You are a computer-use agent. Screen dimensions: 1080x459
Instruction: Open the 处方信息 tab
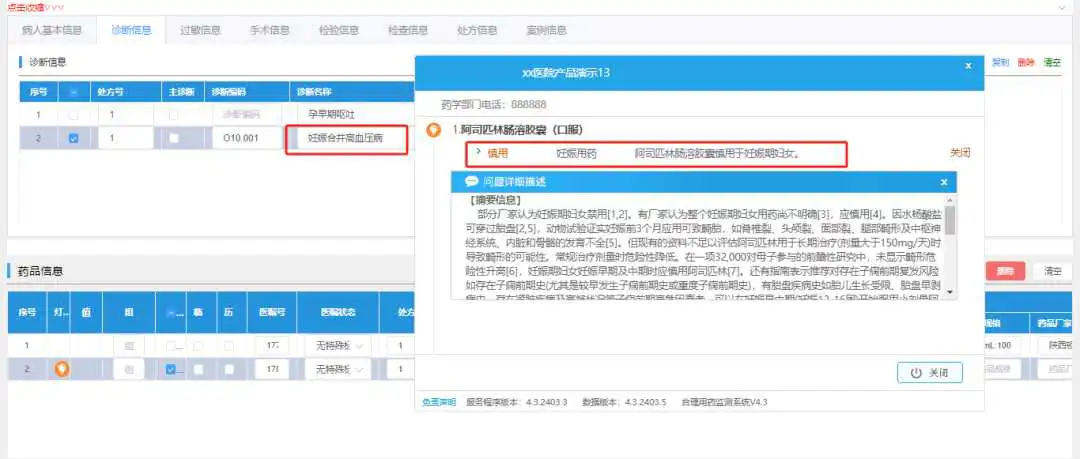point(477,30)
